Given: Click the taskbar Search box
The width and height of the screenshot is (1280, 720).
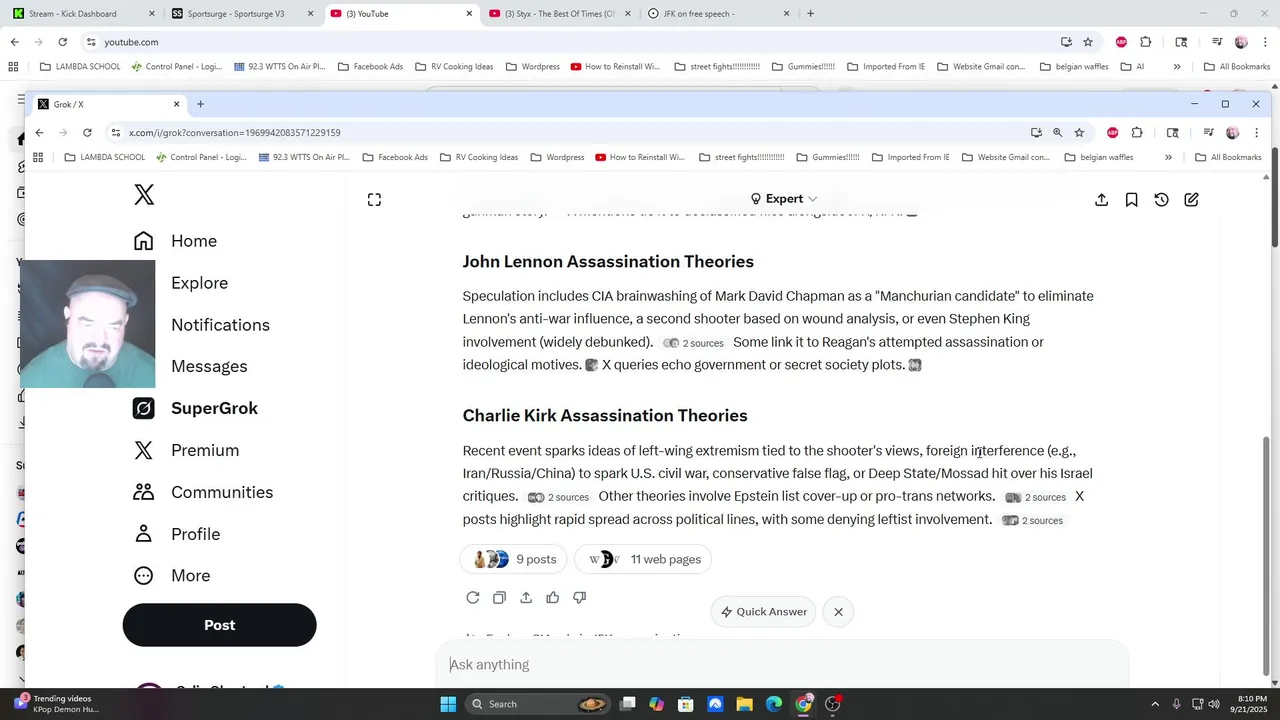Looking at the screenshot, I should [535, 704].
